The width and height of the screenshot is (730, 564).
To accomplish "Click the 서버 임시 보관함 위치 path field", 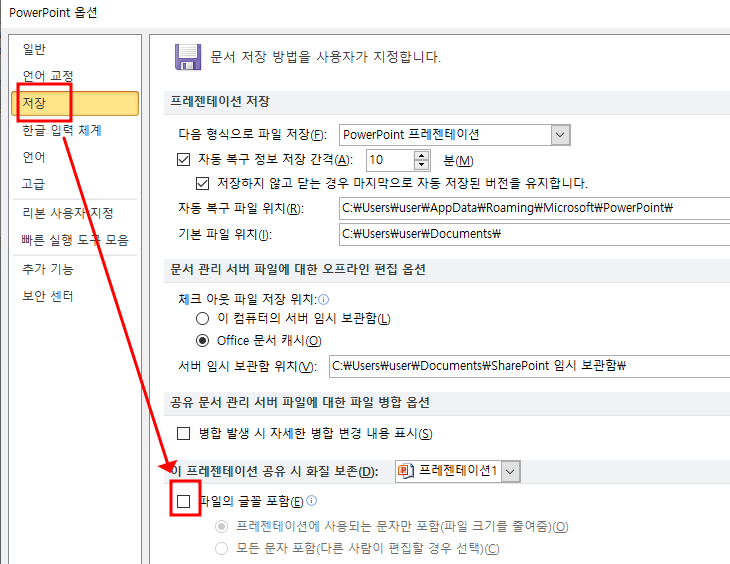I will coord(529,366).
